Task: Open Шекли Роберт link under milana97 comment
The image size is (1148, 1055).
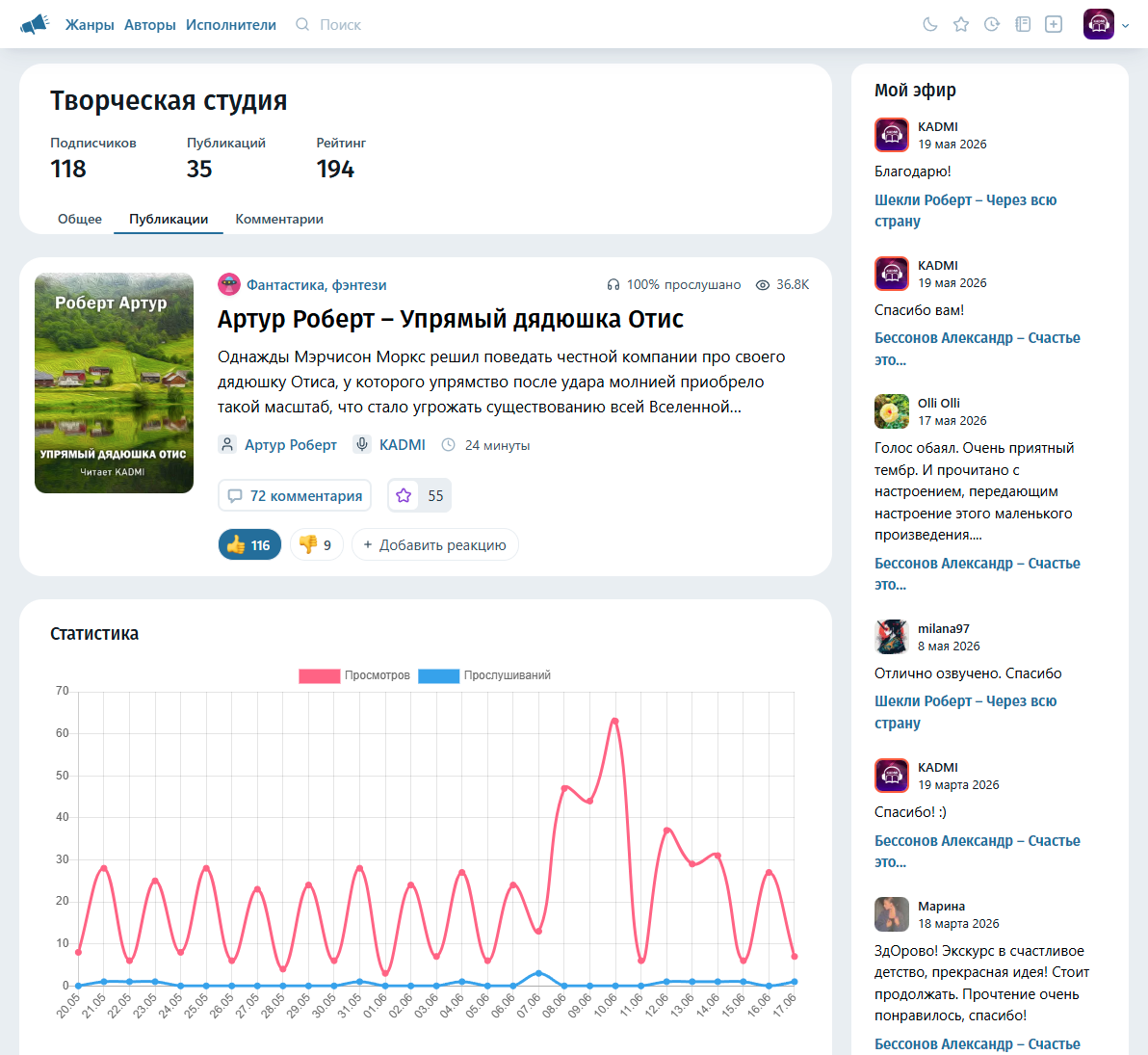Action: click(965, 711)
